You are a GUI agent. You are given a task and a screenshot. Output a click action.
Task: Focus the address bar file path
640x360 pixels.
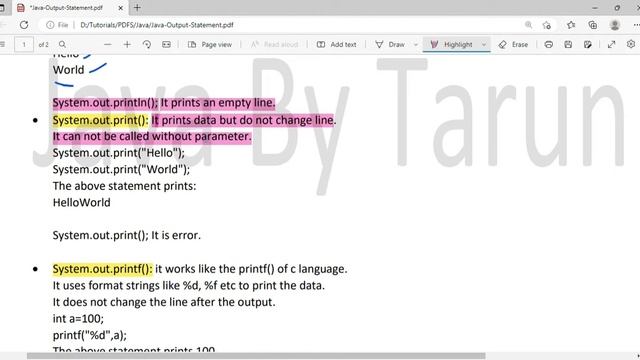pos(157,25)
